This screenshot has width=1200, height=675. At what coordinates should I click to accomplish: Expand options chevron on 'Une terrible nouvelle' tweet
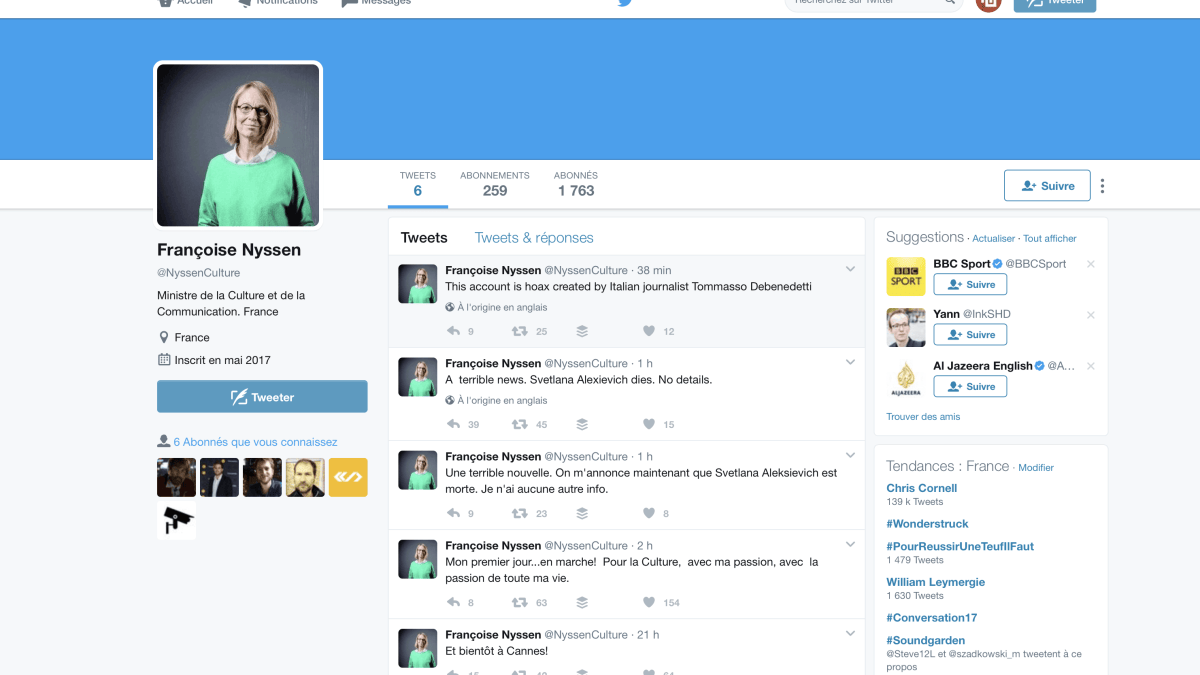(850, 455)
